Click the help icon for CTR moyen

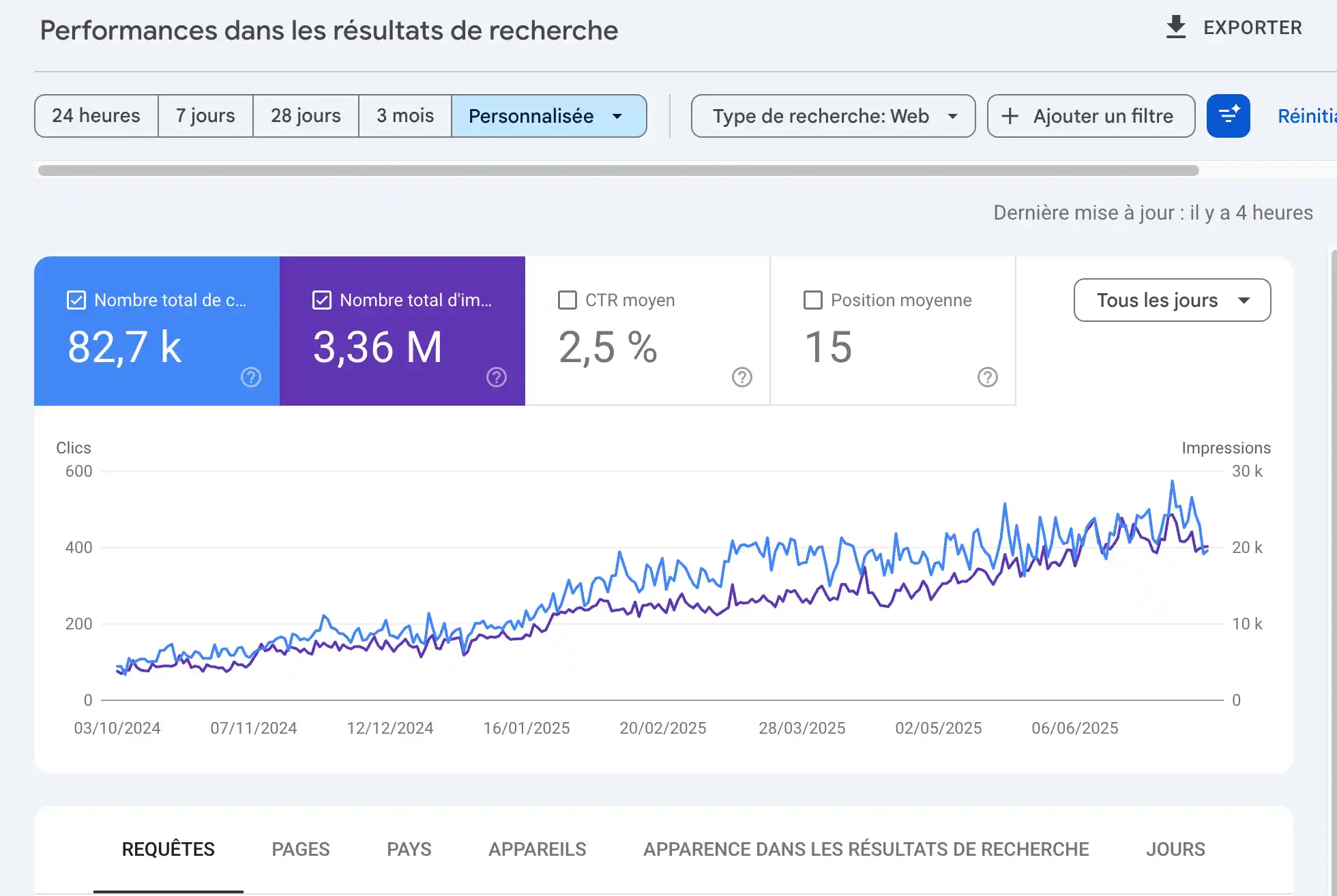point(741,377)
